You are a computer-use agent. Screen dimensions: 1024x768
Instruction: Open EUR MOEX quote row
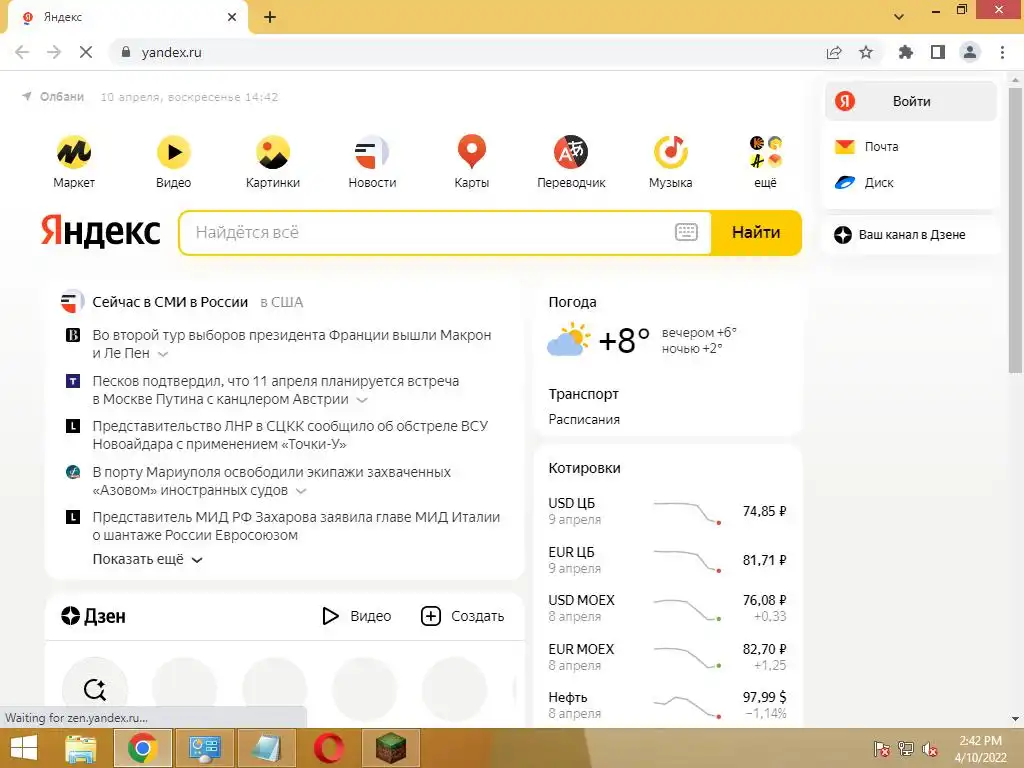[x=667, y=656]
